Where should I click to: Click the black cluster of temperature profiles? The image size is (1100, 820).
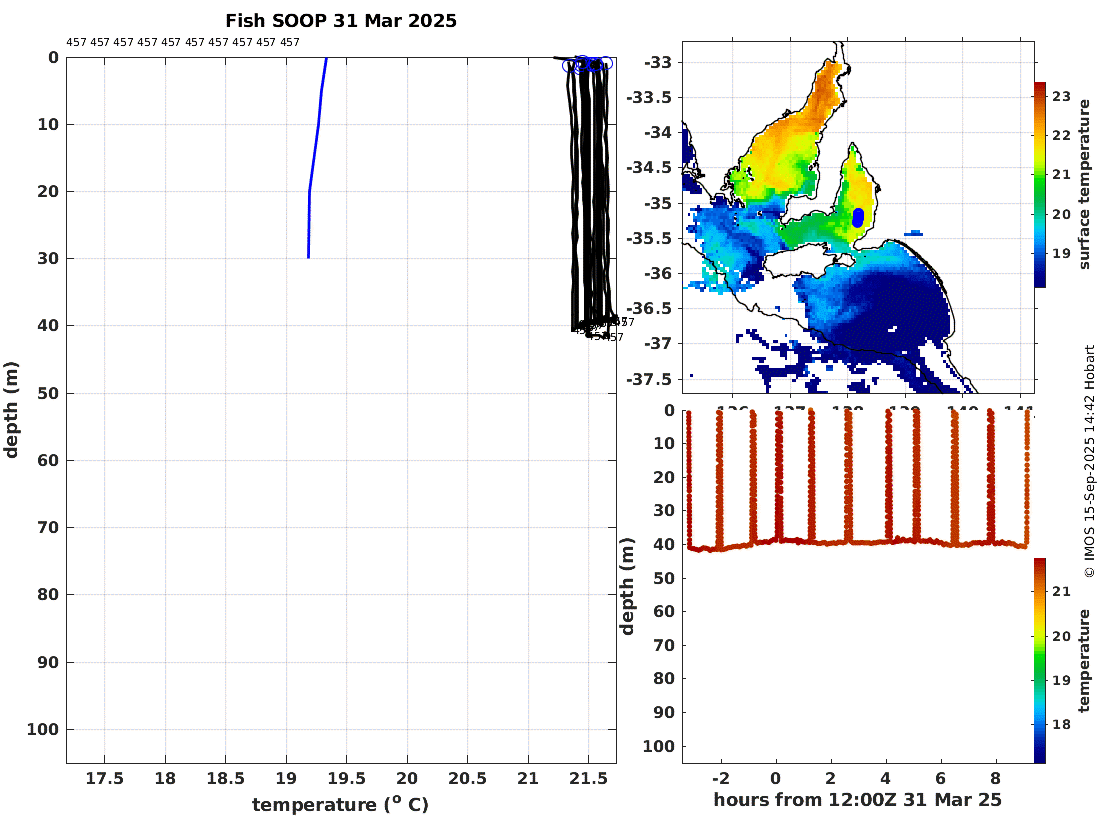(589, 196)
